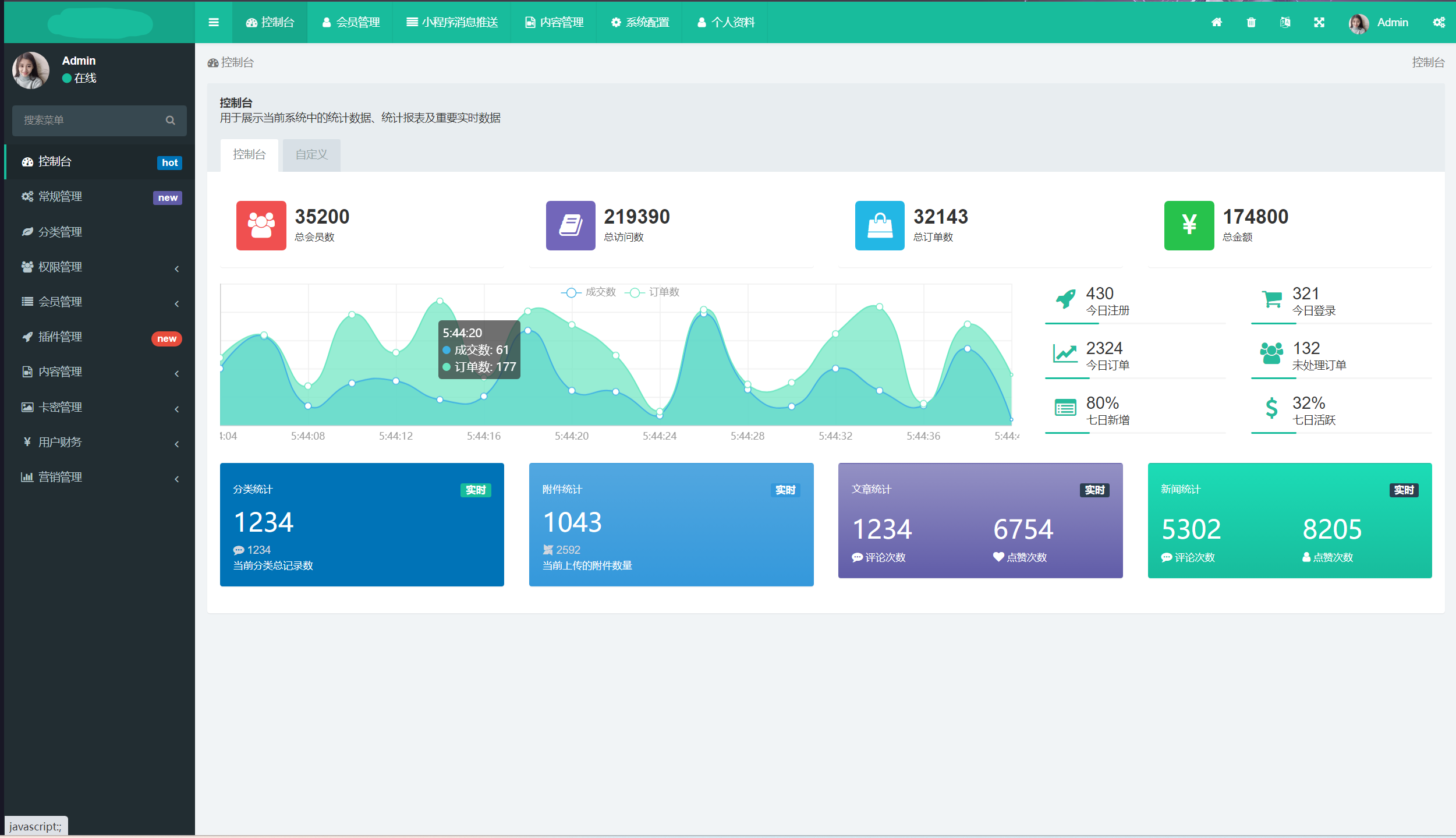Click the 5:44:28 订单数 data point on chart
This screenshot has height=838, width=1456.
point(748,384)
